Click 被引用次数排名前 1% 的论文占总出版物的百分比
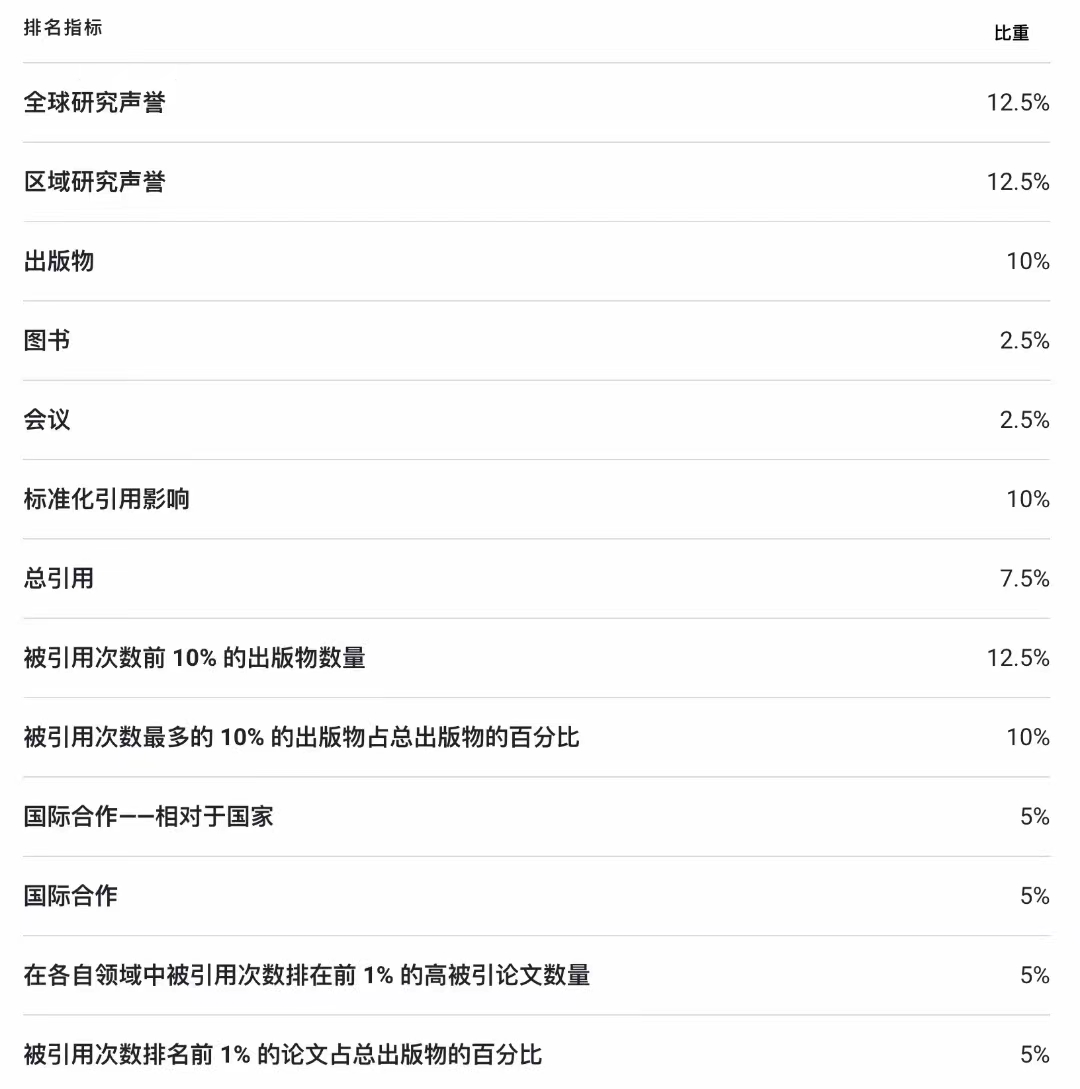 click(x=282, y=1054)
